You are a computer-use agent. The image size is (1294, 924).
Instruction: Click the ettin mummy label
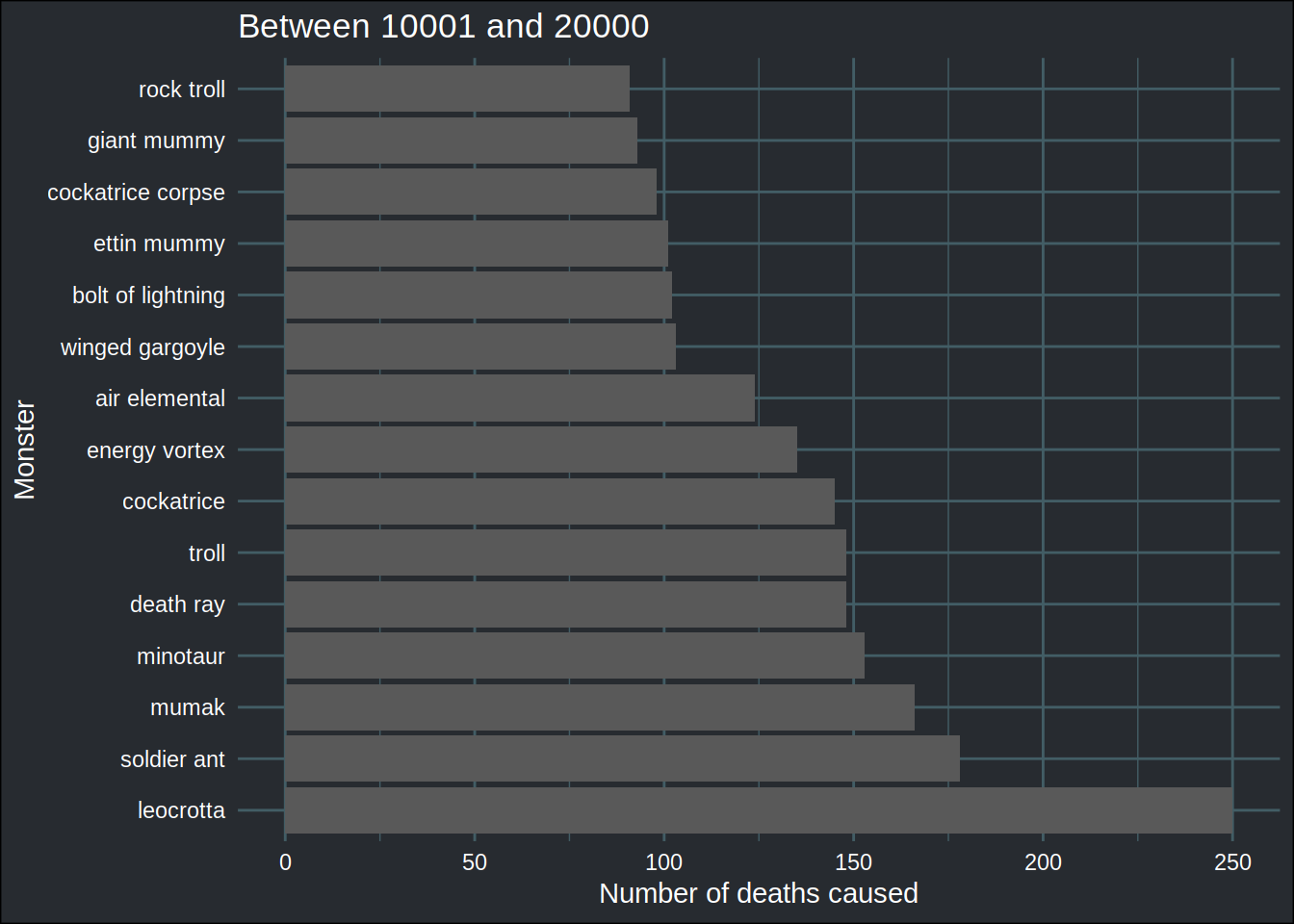click(159, 244)
